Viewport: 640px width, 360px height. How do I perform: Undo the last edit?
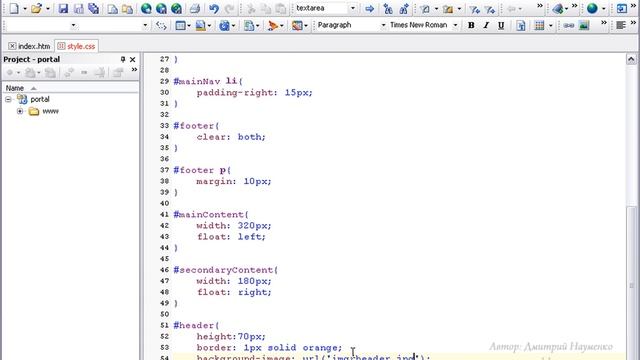coord(213,8)
